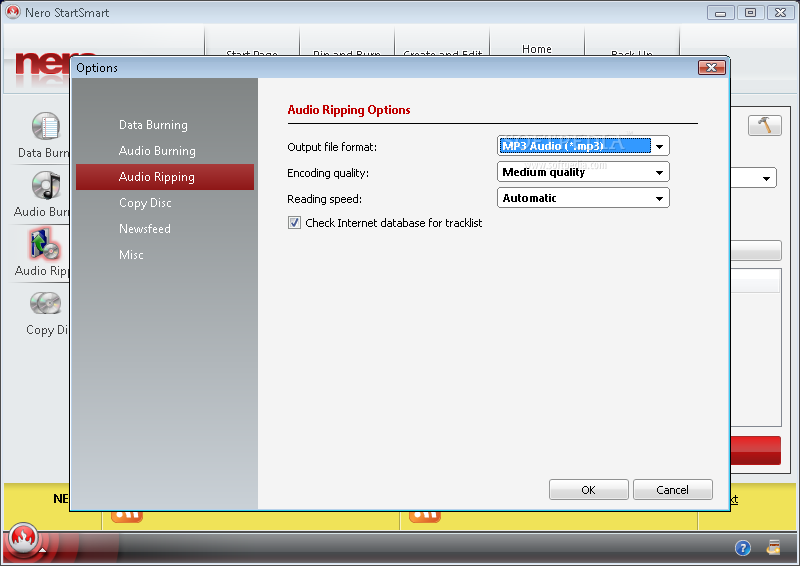Click the Audio Burning music disc icon
800x566 pixels.
tap(46, 185)
